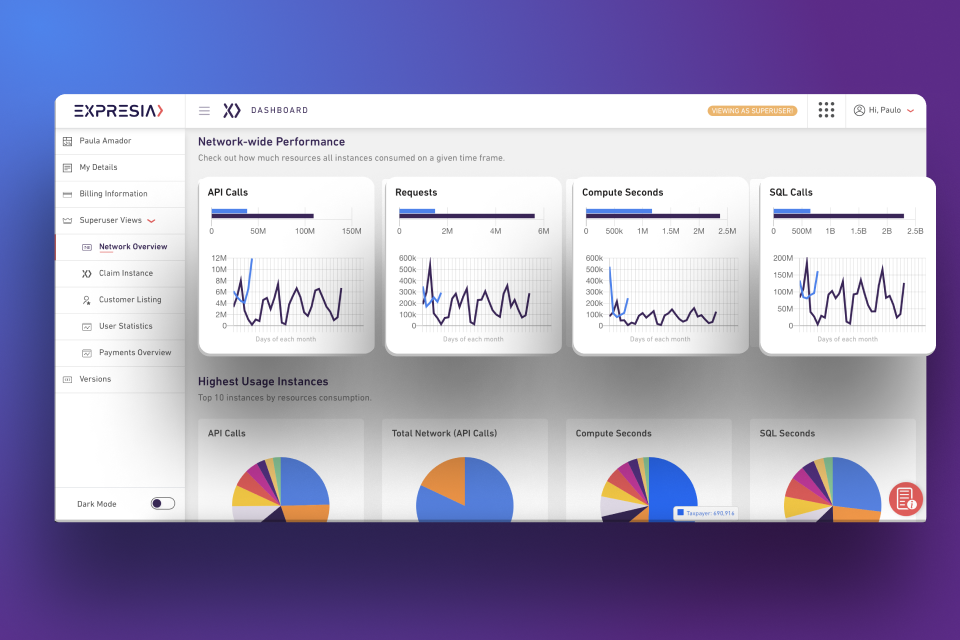
Task: Open the apps grid icon
Action: click(x=826, y=110)
